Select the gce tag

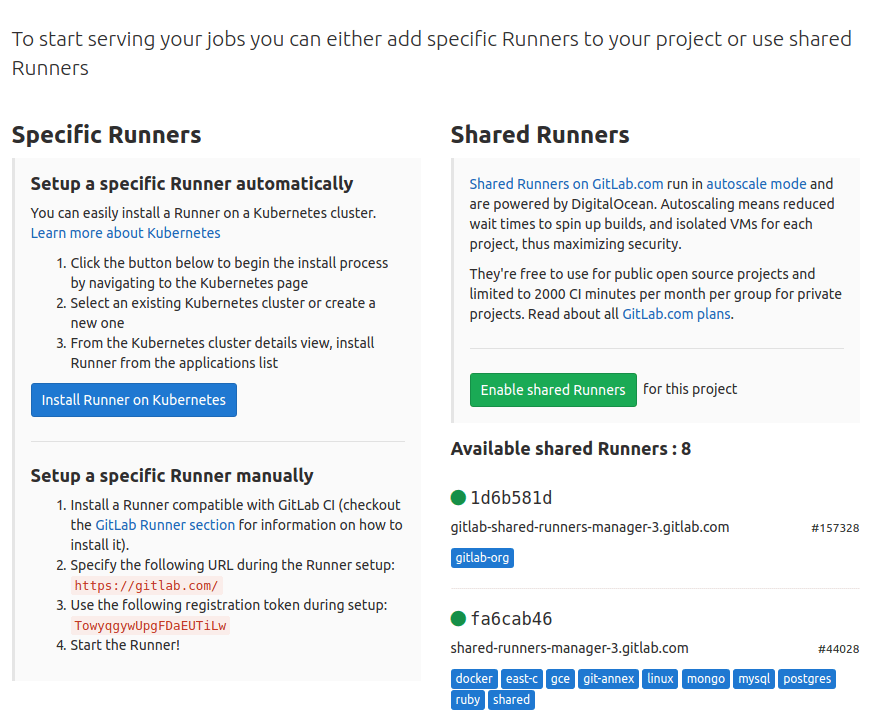[560, 679]
